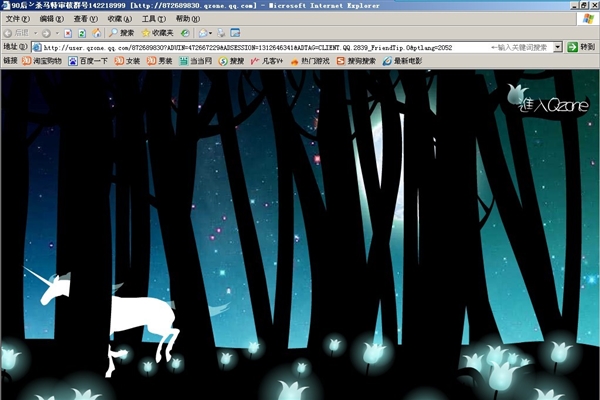600x400 pixels.
Task: Open the 凡客V+ links bar bookmark
Action: pyautogui.click(x=267, y=61)
